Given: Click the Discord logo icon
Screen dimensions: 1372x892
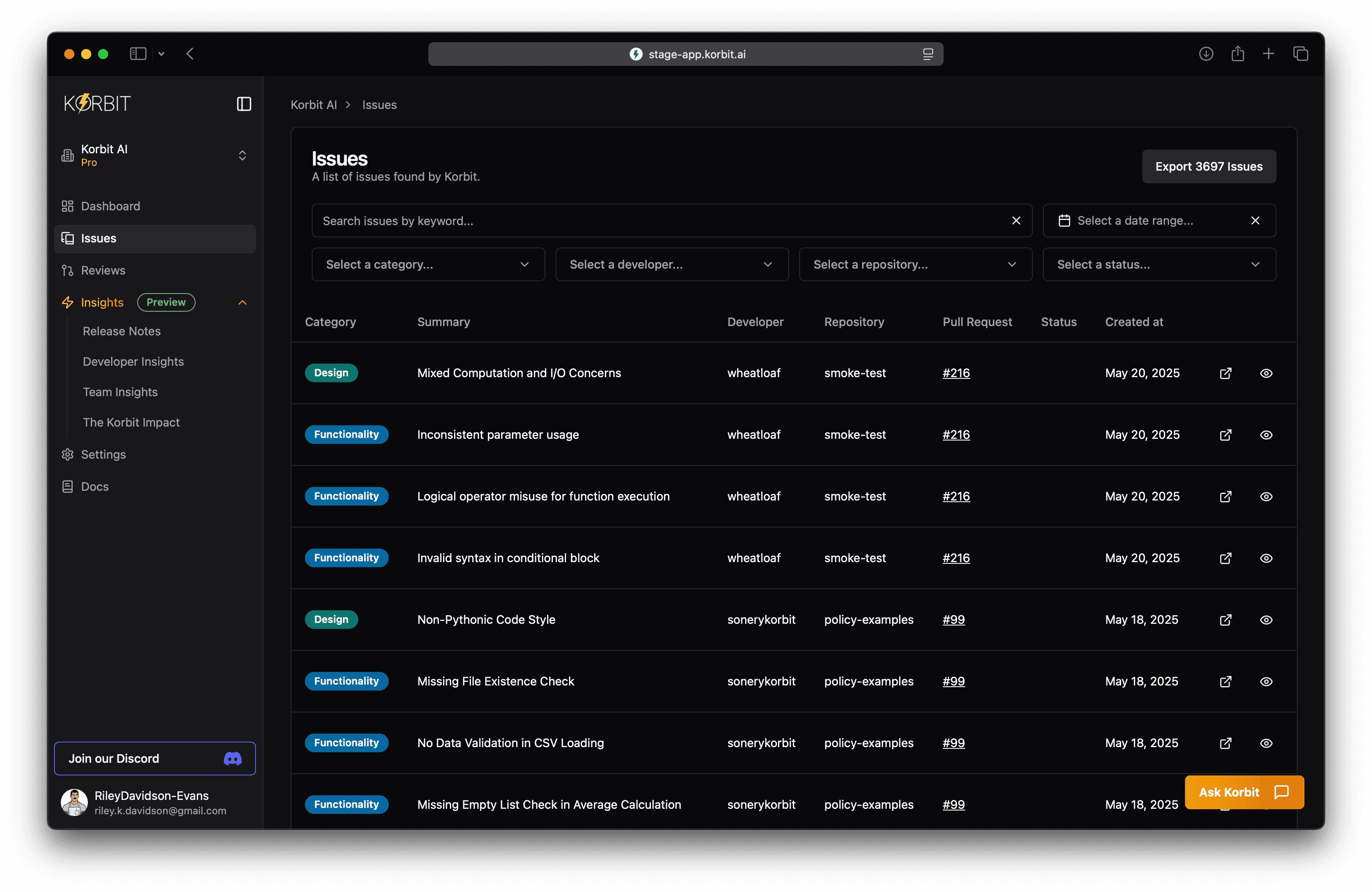Looking at the screenshot, I should coord(232,759).
